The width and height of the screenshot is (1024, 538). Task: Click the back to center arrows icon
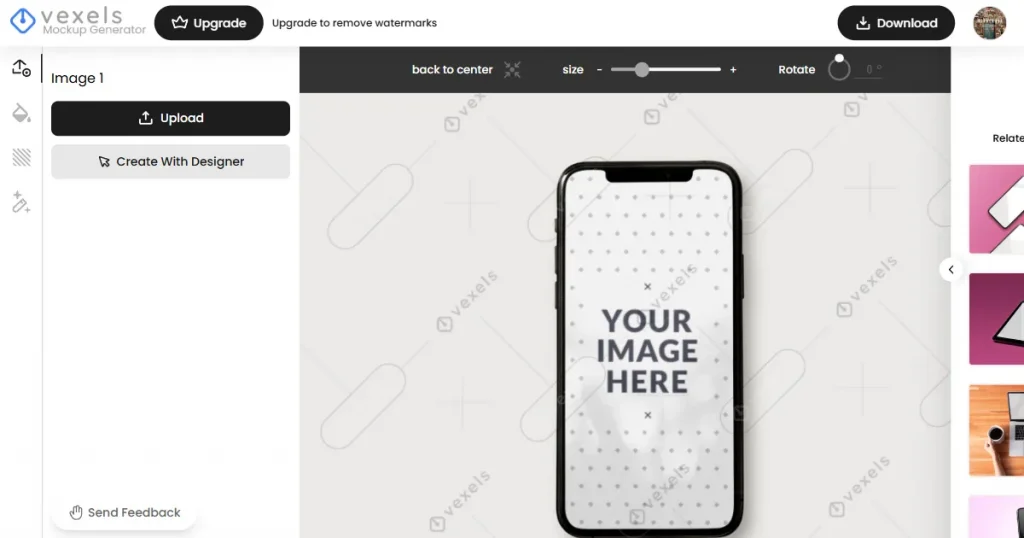512,69
